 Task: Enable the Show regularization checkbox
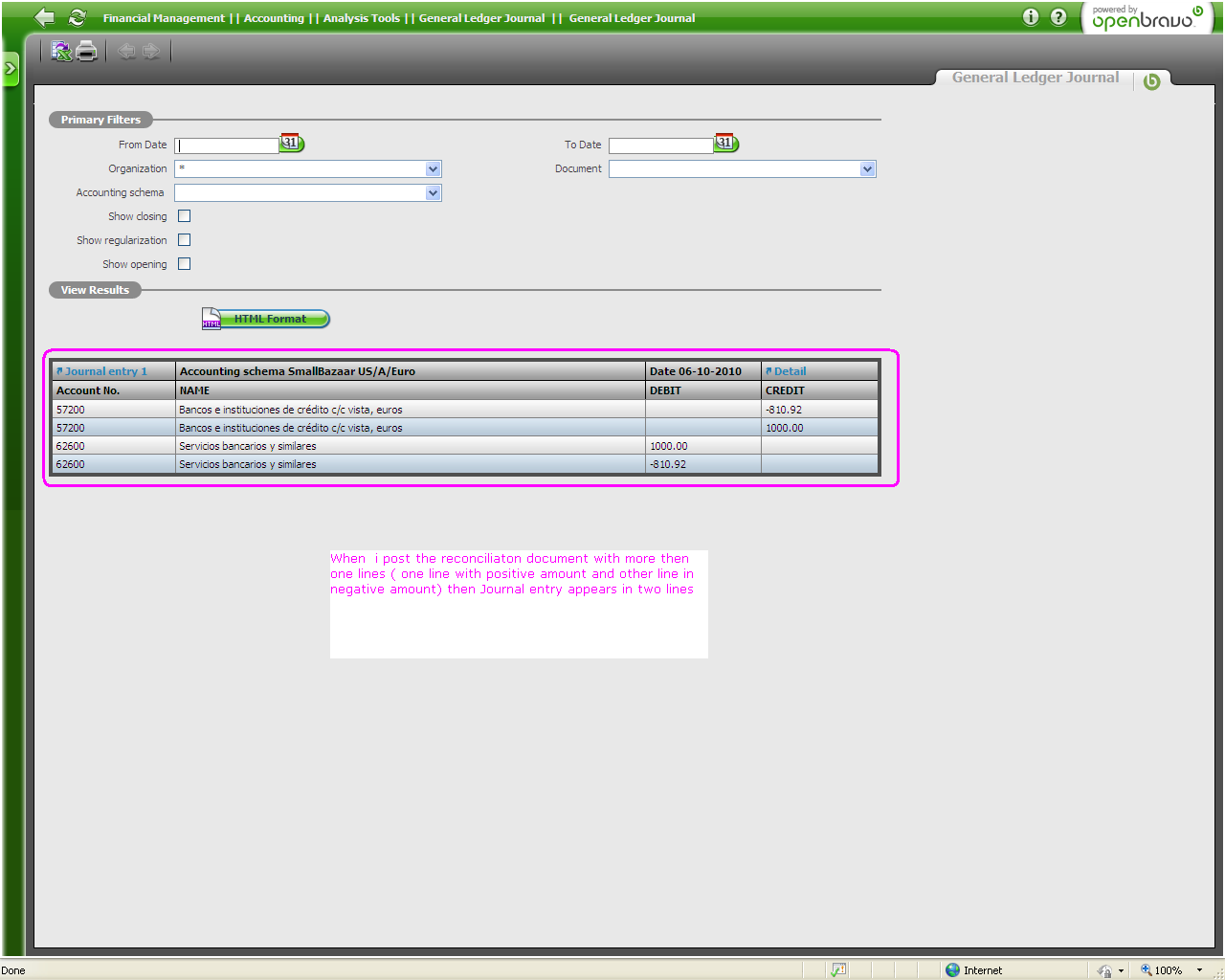tap(185, 240)
